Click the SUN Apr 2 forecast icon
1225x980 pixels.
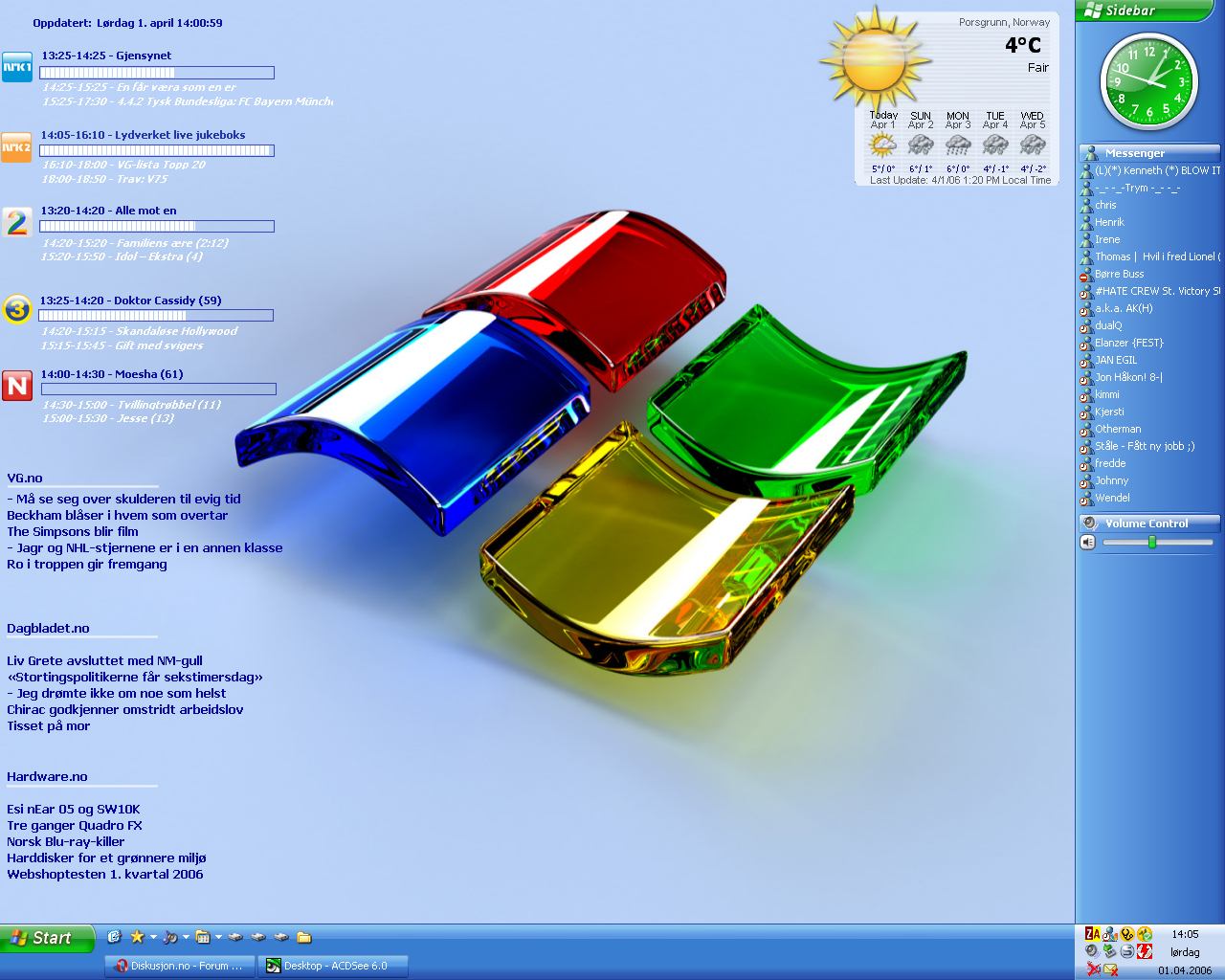[921, 145]
